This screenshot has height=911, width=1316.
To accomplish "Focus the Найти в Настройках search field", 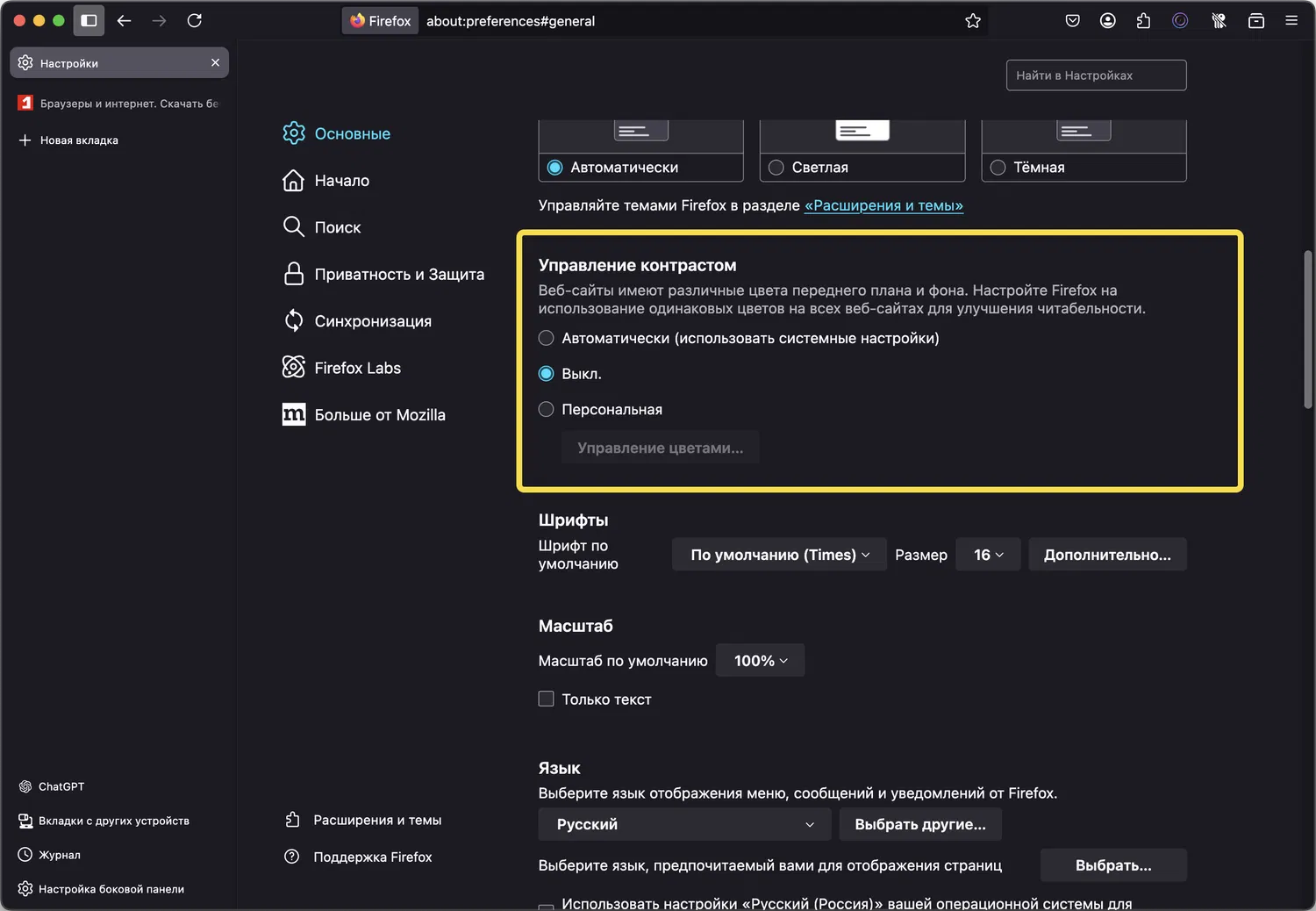I will pyautogui.click(x=1096, y=75).
